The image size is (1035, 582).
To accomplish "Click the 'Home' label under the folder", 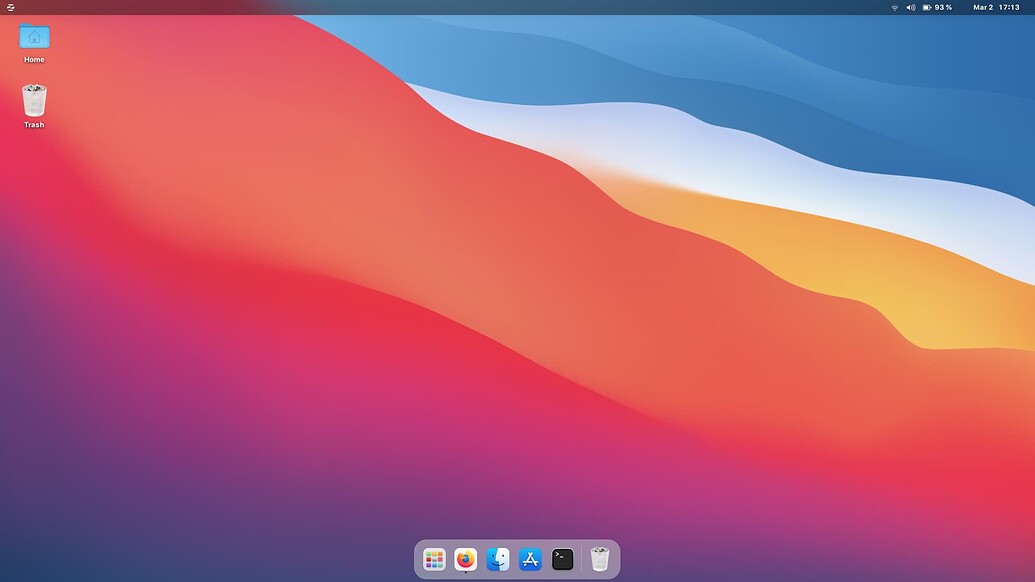I will [x=34, y=59].
